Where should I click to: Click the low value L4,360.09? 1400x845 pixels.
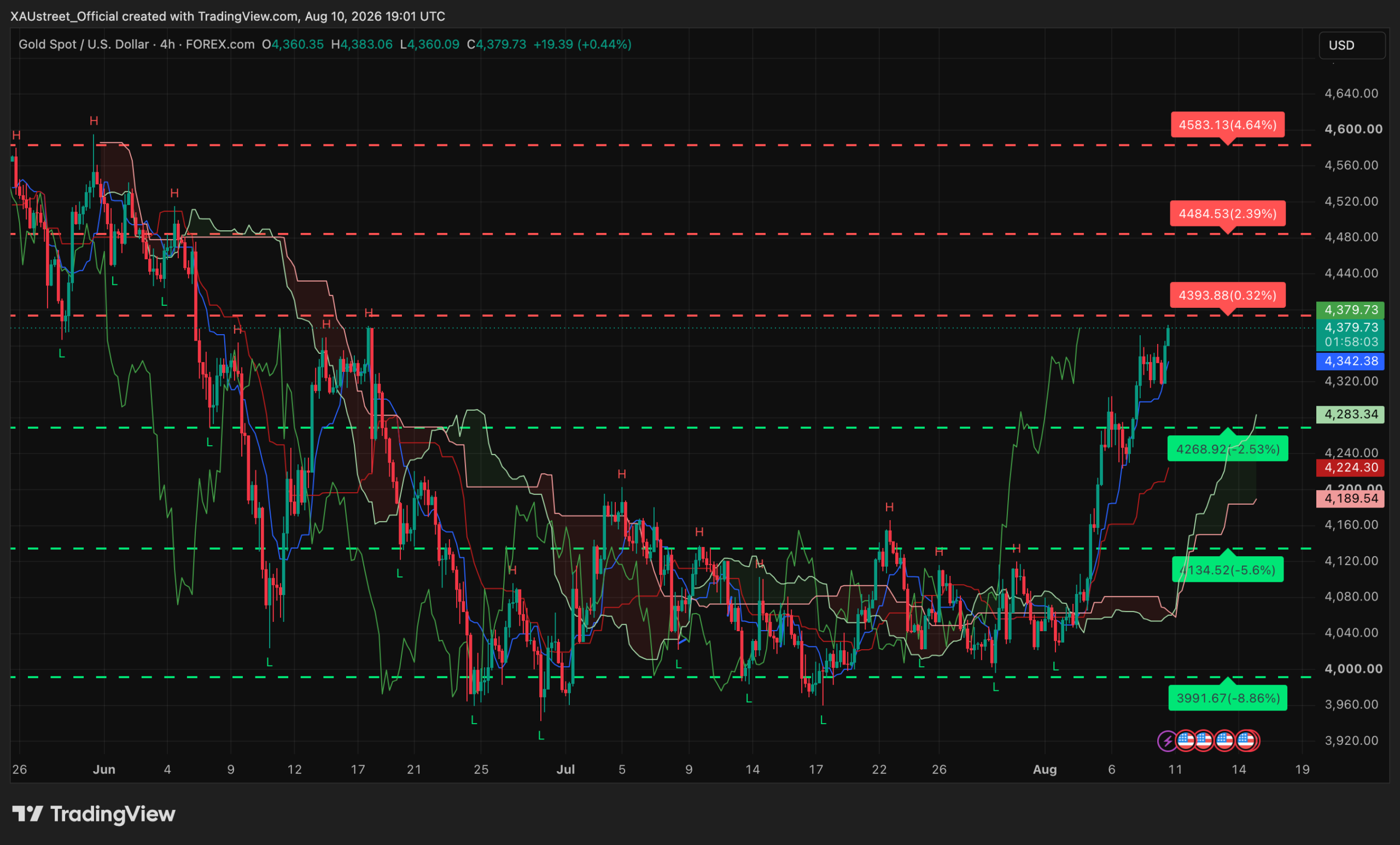point(429,44)
